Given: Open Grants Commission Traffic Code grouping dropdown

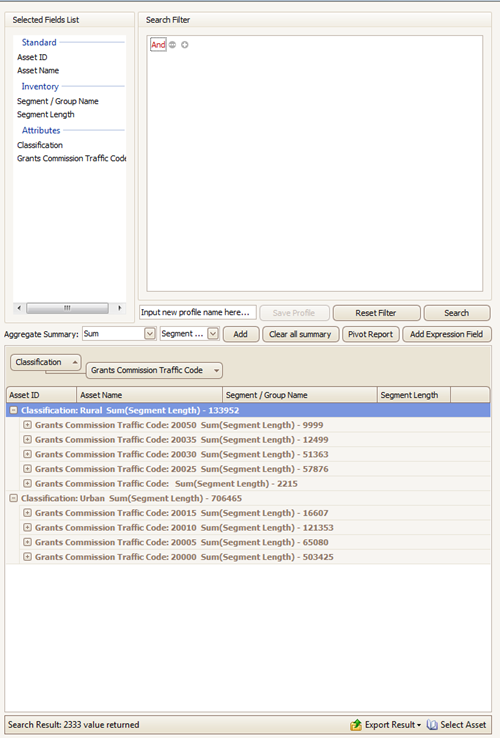Looking at the screenshot, I should coord(216,370).
